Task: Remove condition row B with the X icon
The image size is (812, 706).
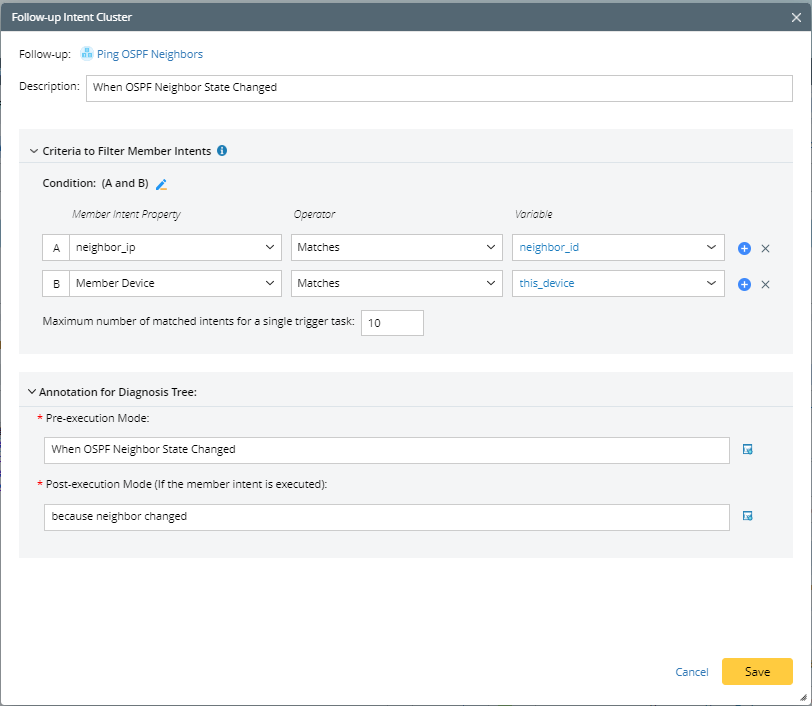Action: pos(765,284)
